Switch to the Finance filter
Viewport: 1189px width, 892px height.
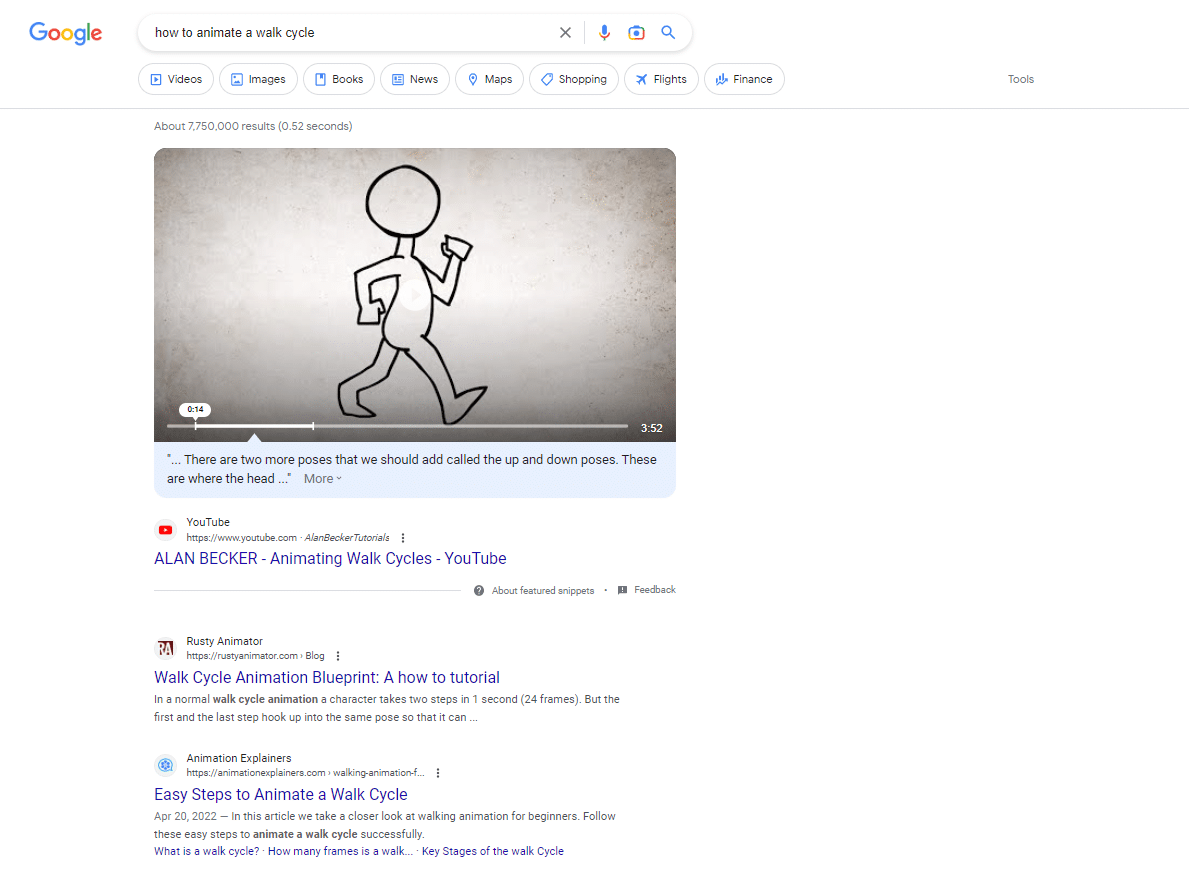pyautogui.click(x=745, y=79)
